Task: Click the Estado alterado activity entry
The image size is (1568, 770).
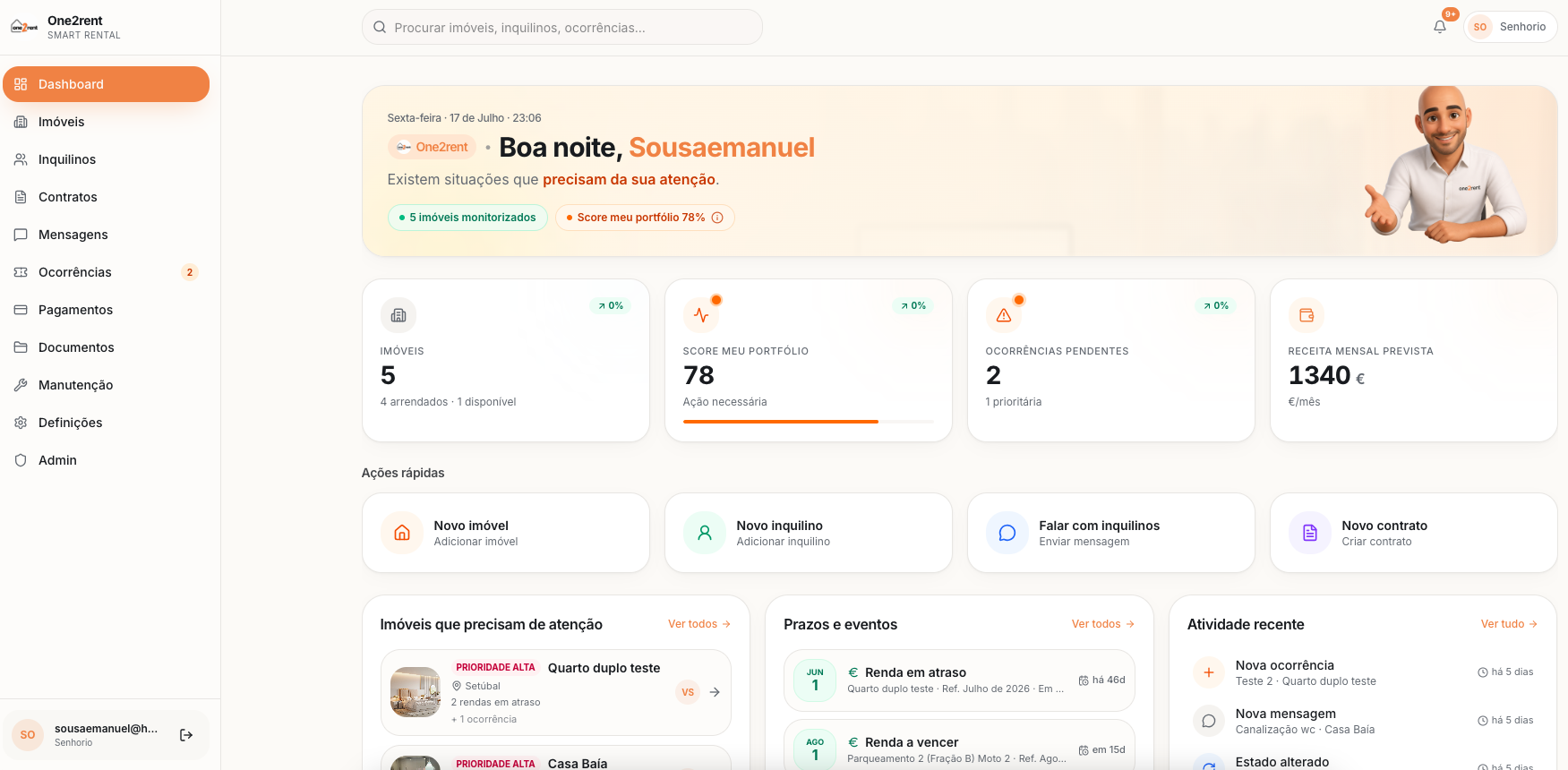Action: click(x=1363, y=762)
